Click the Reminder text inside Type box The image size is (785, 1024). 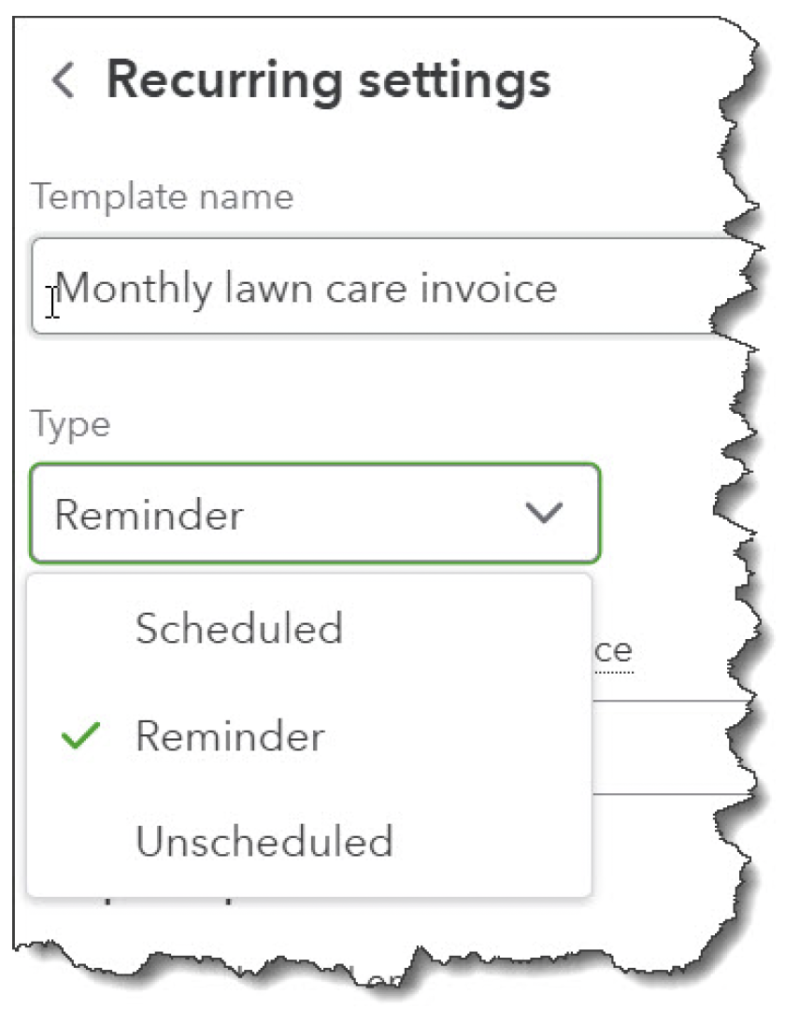[x=149, y=515]
